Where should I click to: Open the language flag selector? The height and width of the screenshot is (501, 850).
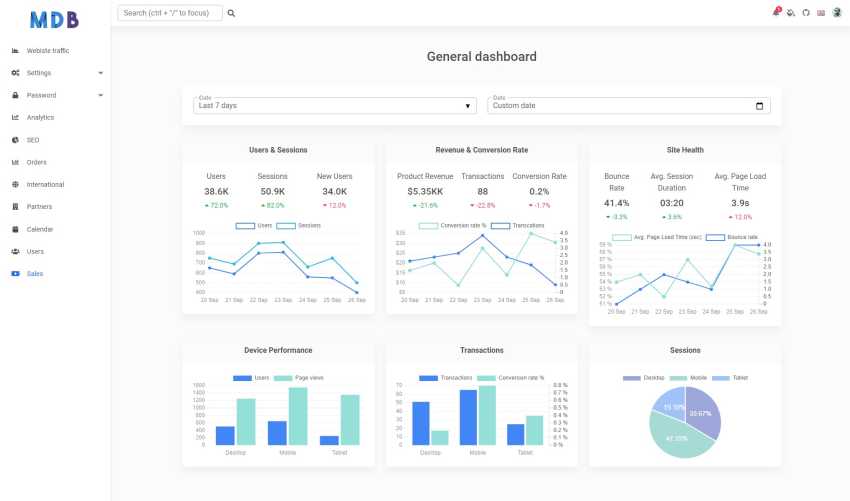coord(821,13)
